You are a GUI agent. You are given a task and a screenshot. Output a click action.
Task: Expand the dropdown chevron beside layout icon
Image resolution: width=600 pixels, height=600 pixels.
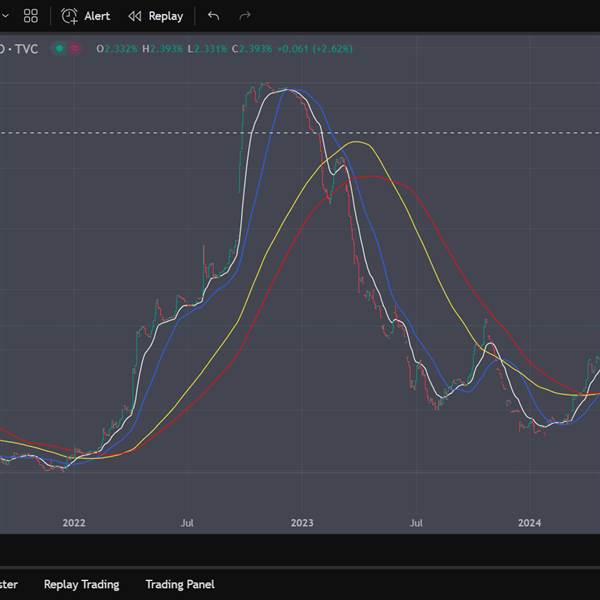6,16
